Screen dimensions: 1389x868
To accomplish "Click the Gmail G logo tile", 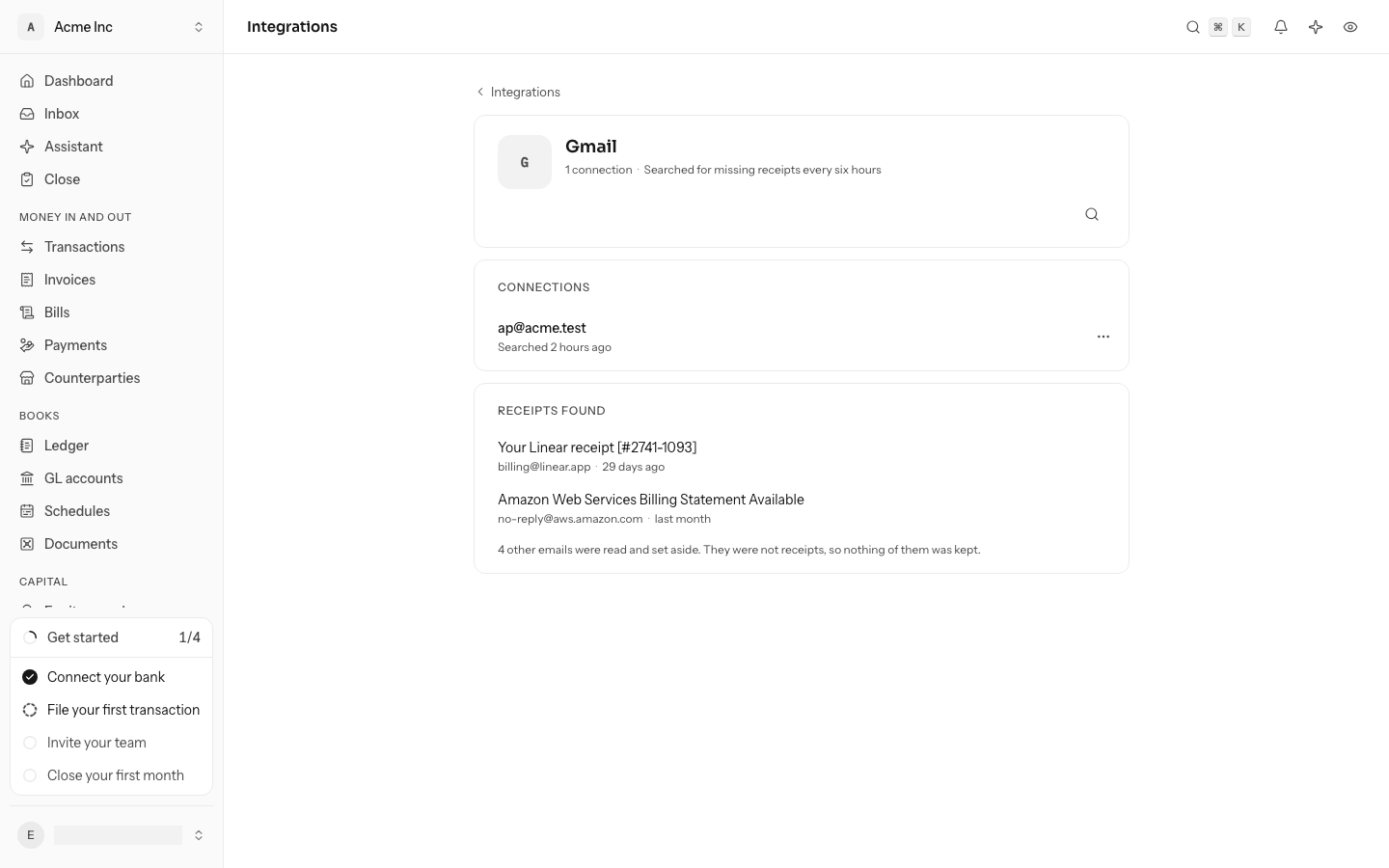I will [525, 162].
